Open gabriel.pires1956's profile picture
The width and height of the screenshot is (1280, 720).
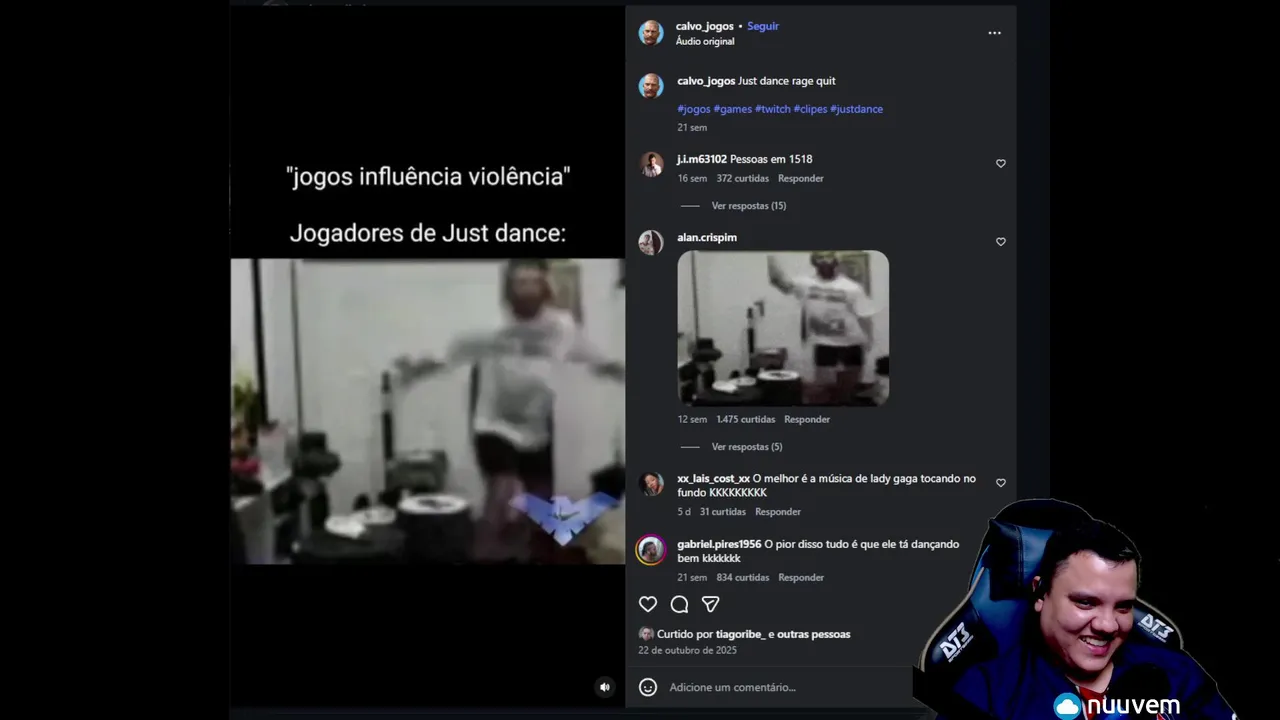pyautogui.click(x=651, y=550)
